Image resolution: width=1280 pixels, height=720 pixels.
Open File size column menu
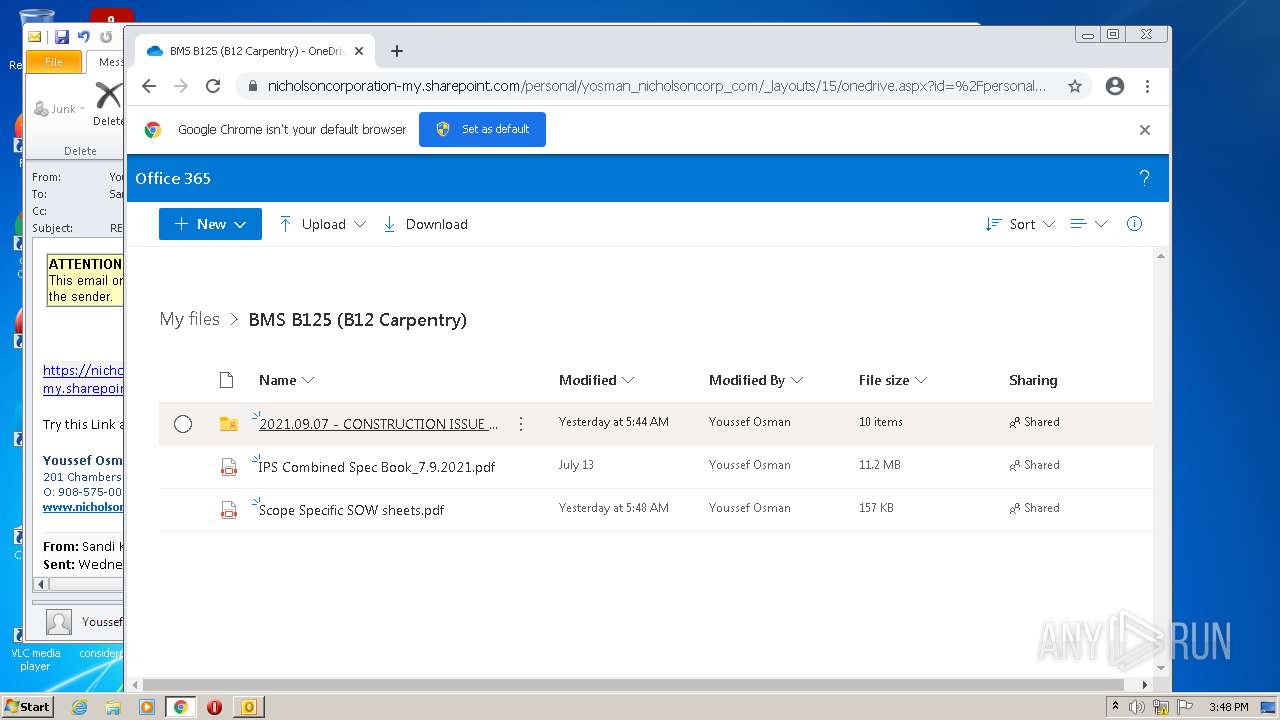click(893, 380)
